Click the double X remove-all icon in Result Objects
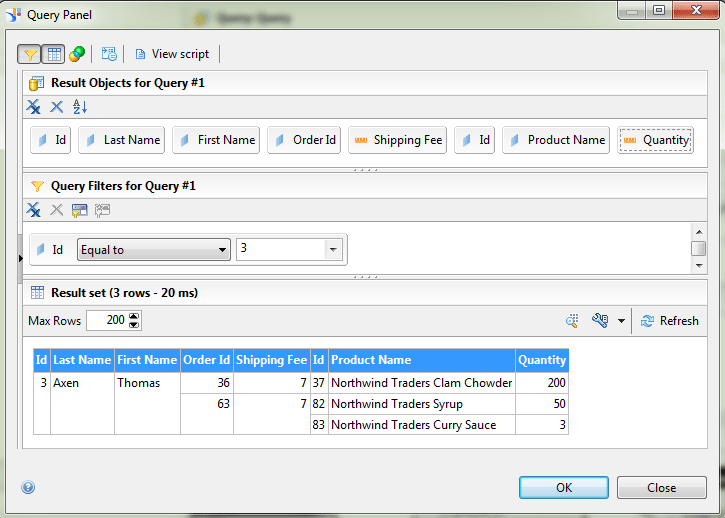Screen dimensions: 725x518 (34, 107)
